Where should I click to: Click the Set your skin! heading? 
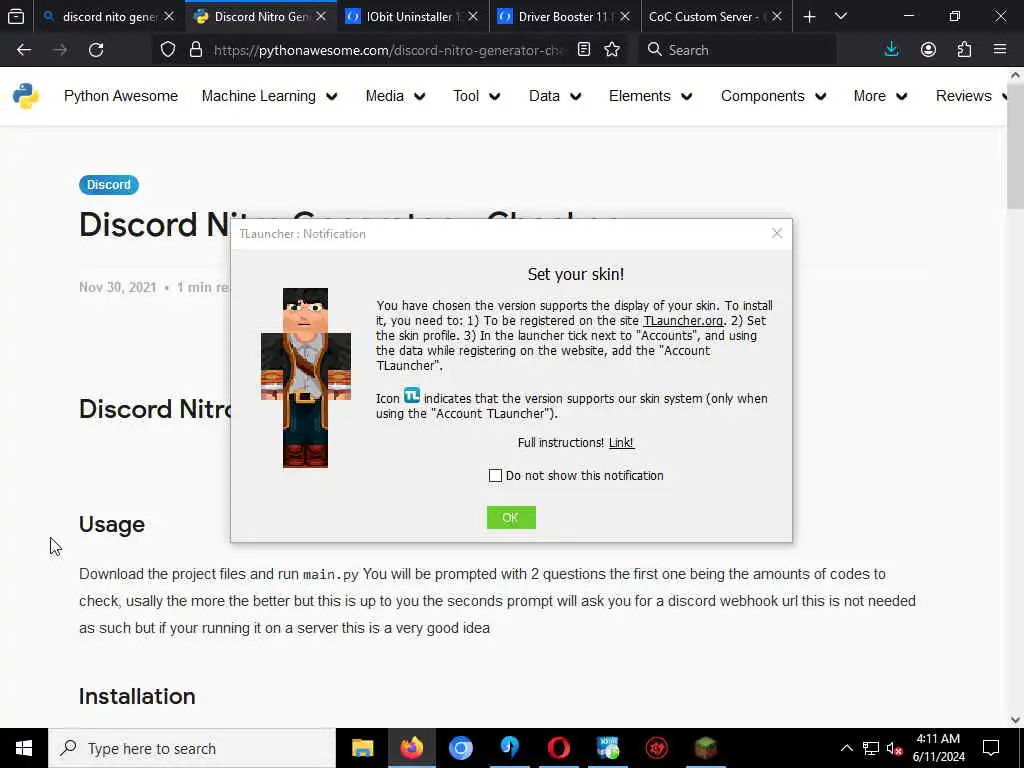click(575, 274)
